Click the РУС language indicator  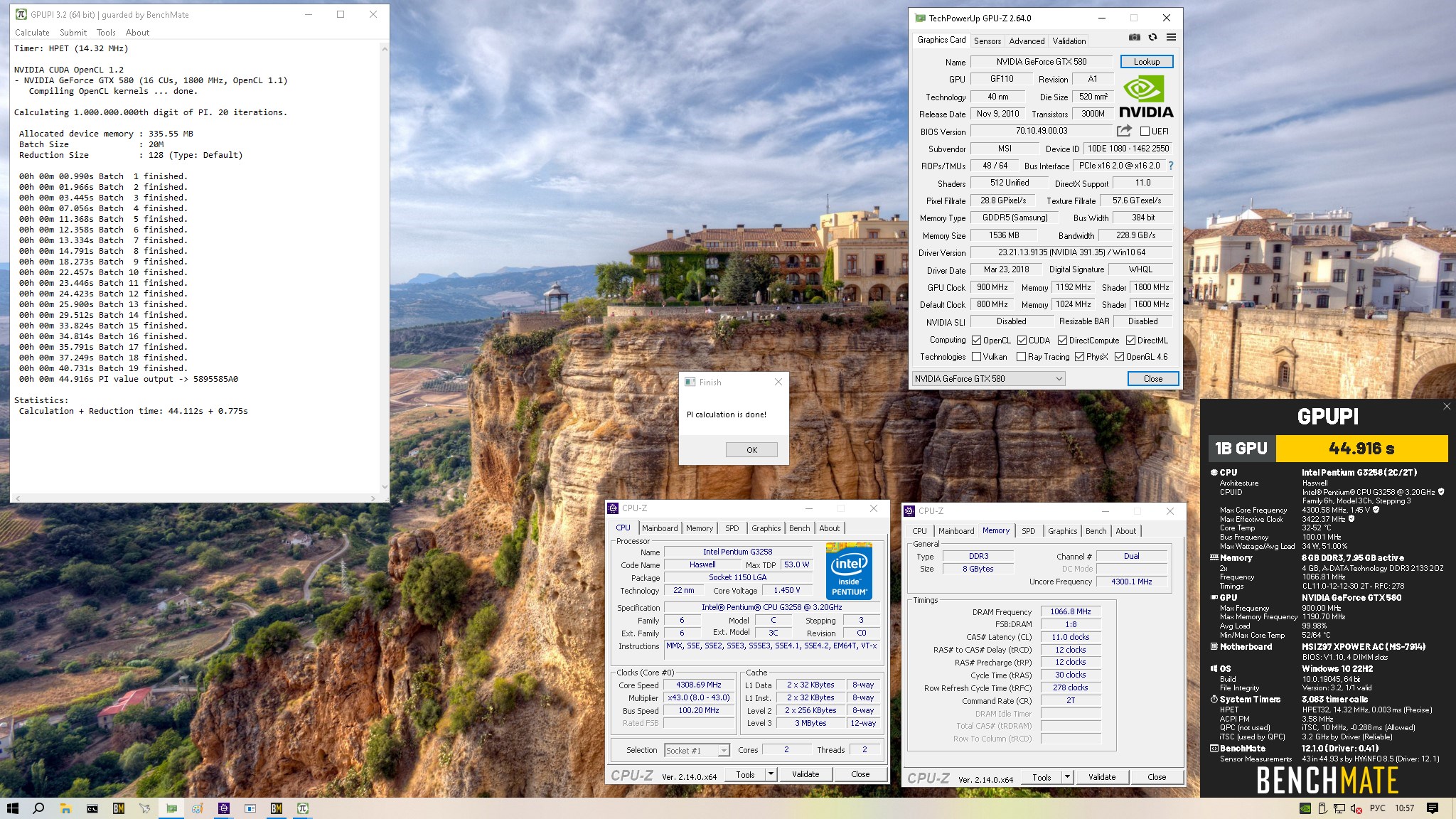[x=1378, y=808]
